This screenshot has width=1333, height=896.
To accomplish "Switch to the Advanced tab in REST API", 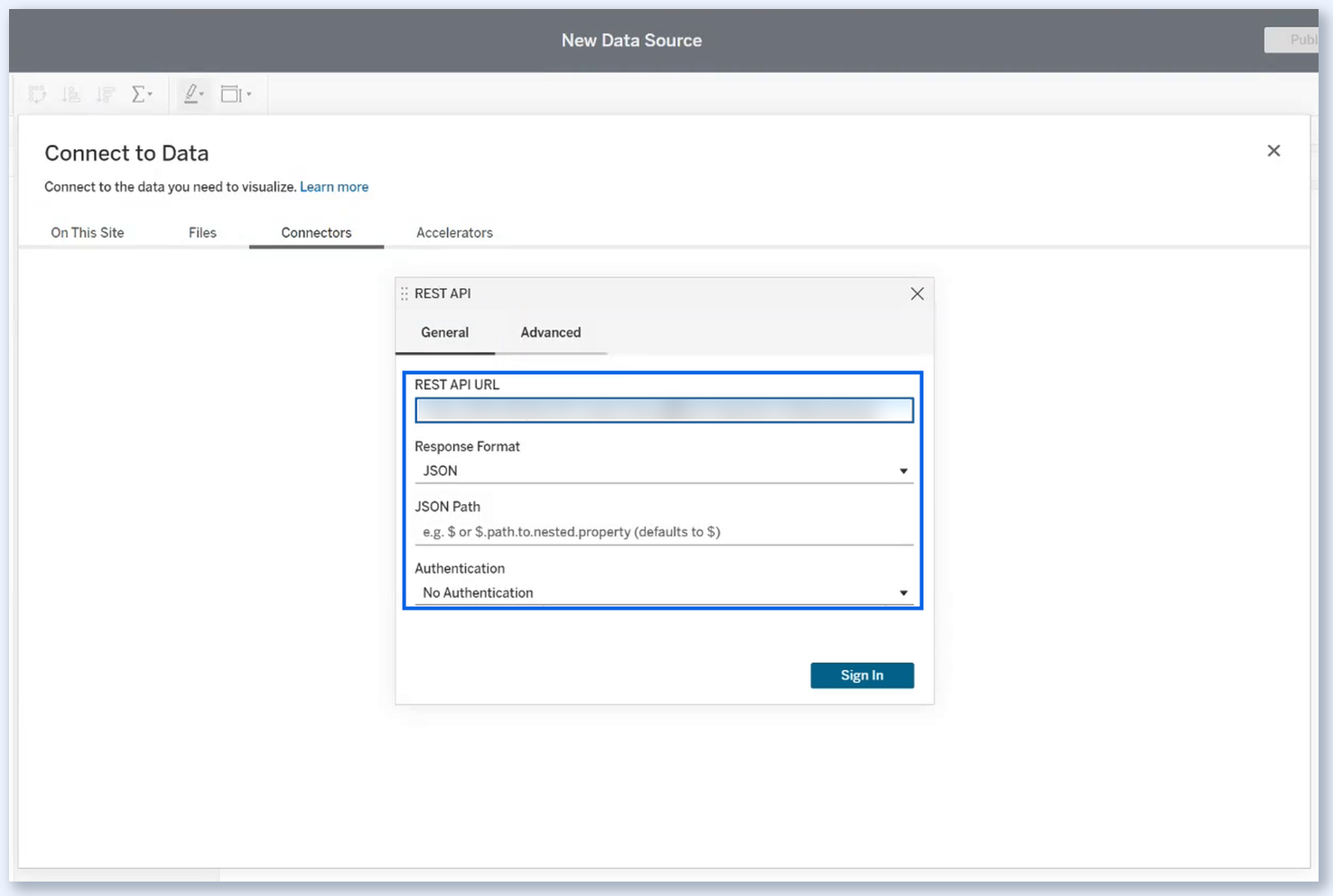I will 551,332.
